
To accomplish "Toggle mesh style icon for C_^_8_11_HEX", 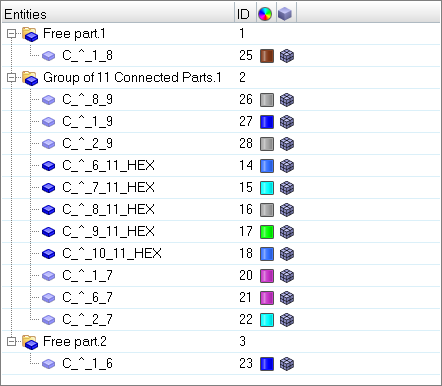I will (x=287, y=210).
